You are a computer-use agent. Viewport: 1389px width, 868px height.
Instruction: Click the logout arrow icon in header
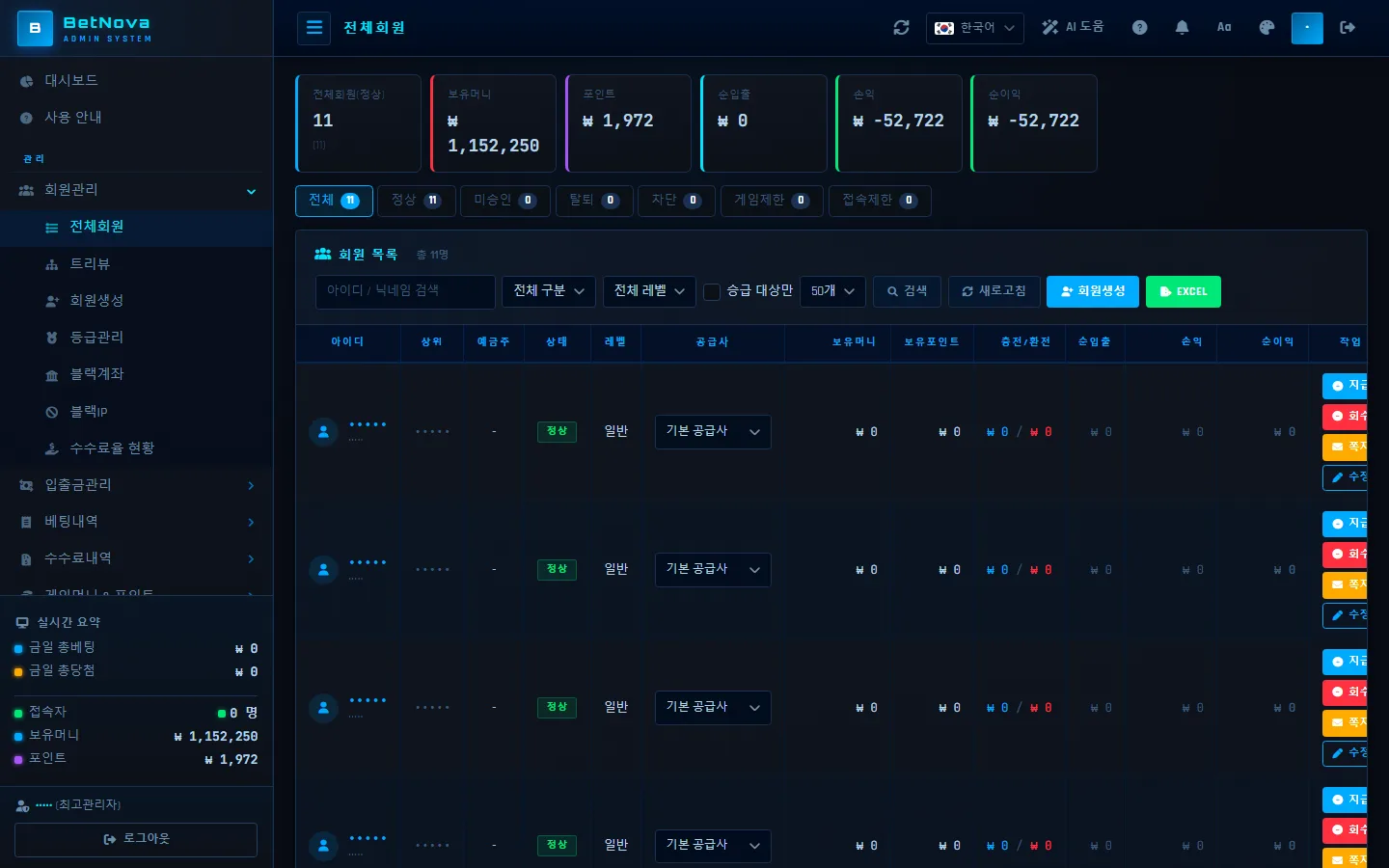[x=1348, y=28]
